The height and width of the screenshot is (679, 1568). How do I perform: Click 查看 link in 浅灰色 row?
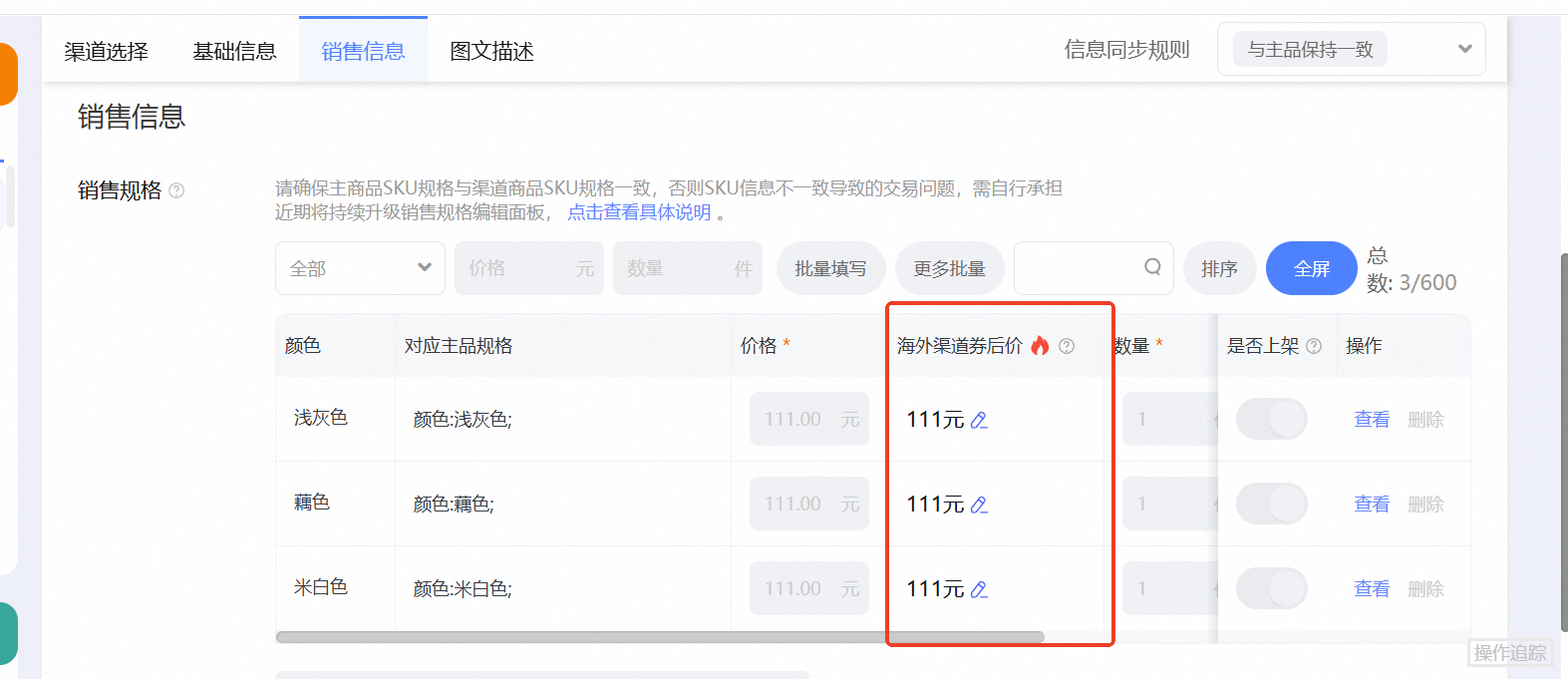tap(1371, 420)
